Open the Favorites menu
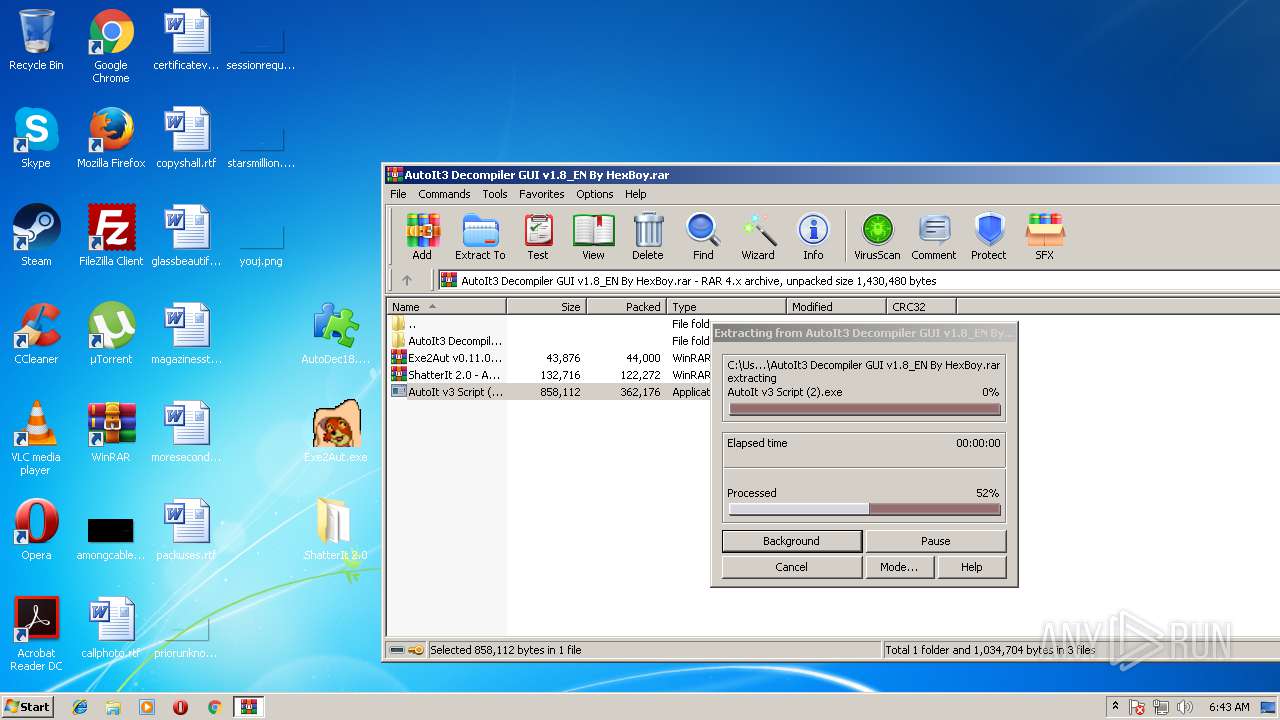 (x=542, y=194)
